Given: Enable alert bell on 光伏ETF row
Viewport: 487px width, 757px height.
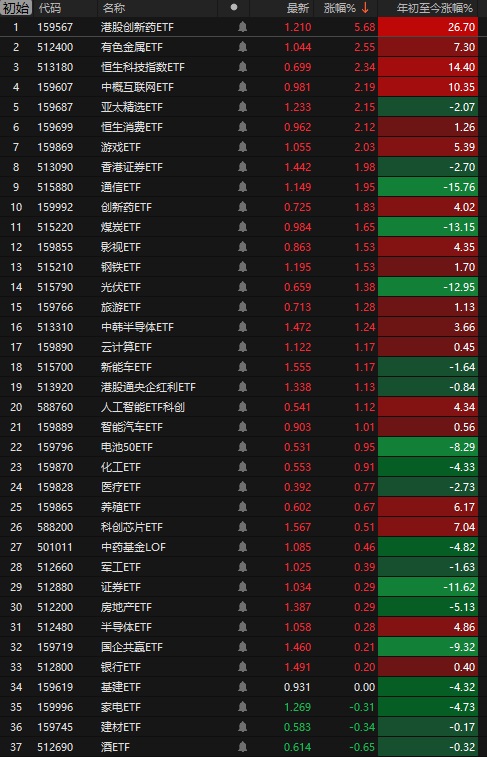Looking at the screenshot, I should [242, 287].
